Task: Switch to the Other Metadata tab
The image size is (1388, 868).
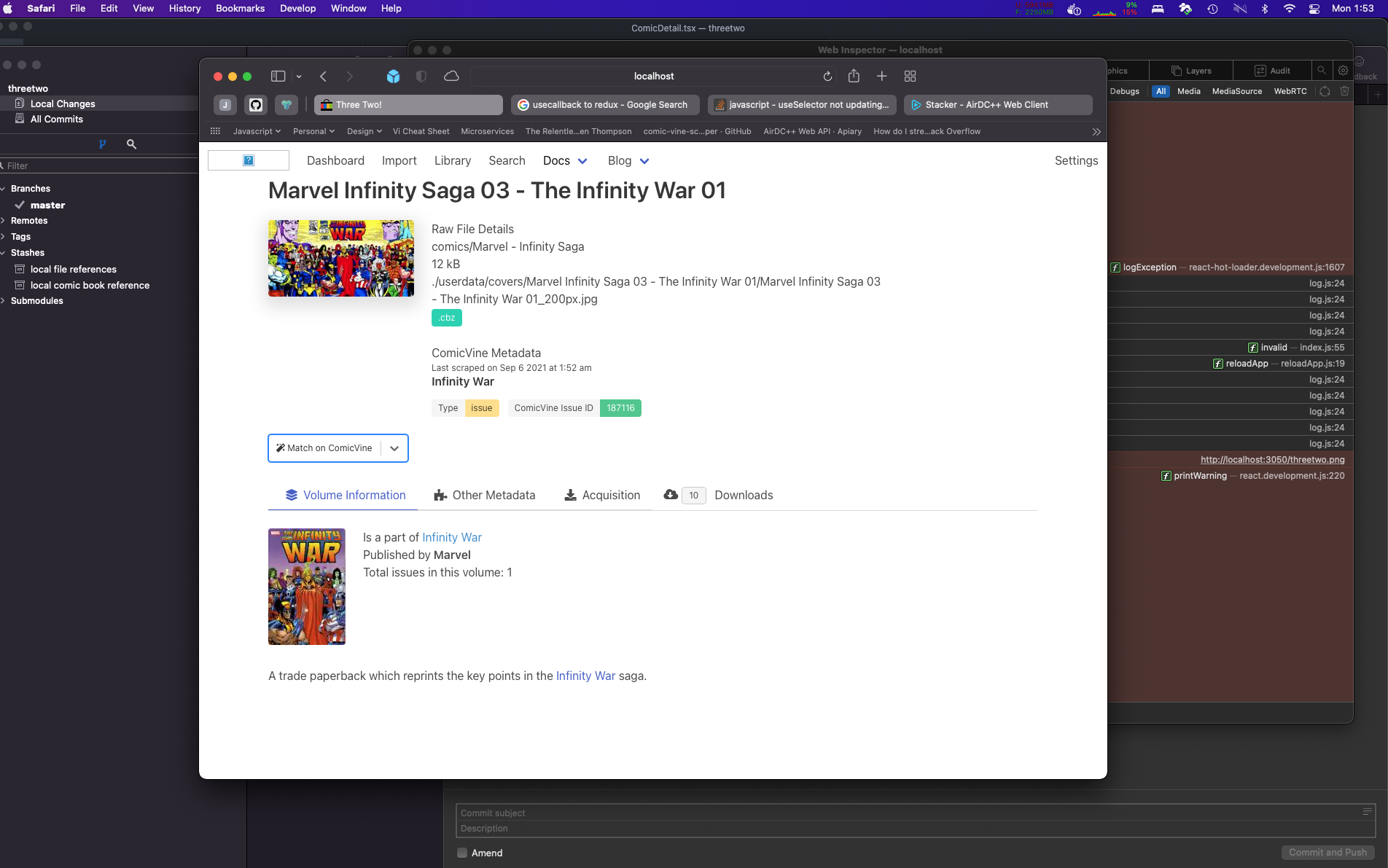Action: (x=484, y=496)
